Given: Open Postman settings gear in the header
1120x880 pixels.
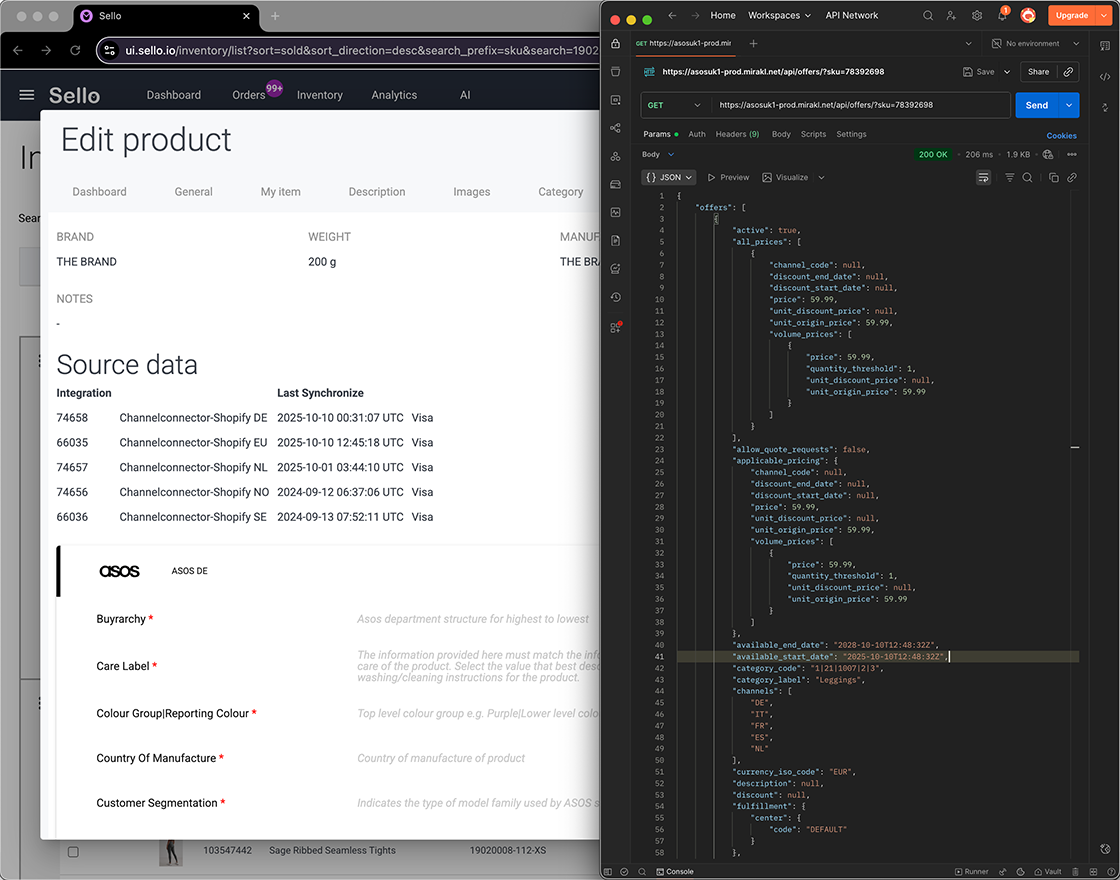Looking at the screenshot, I should click(977, 15).
